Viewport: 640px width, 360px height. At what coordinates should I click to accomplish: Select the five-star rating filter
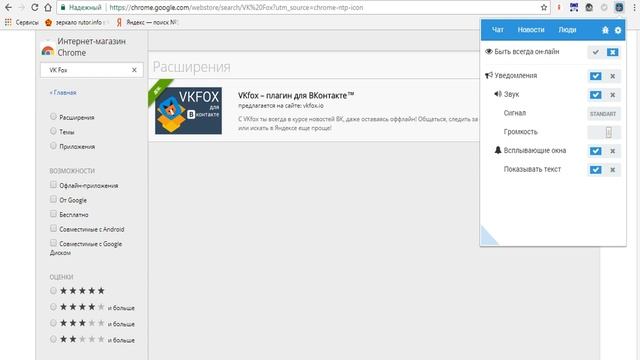pos(53,291)
